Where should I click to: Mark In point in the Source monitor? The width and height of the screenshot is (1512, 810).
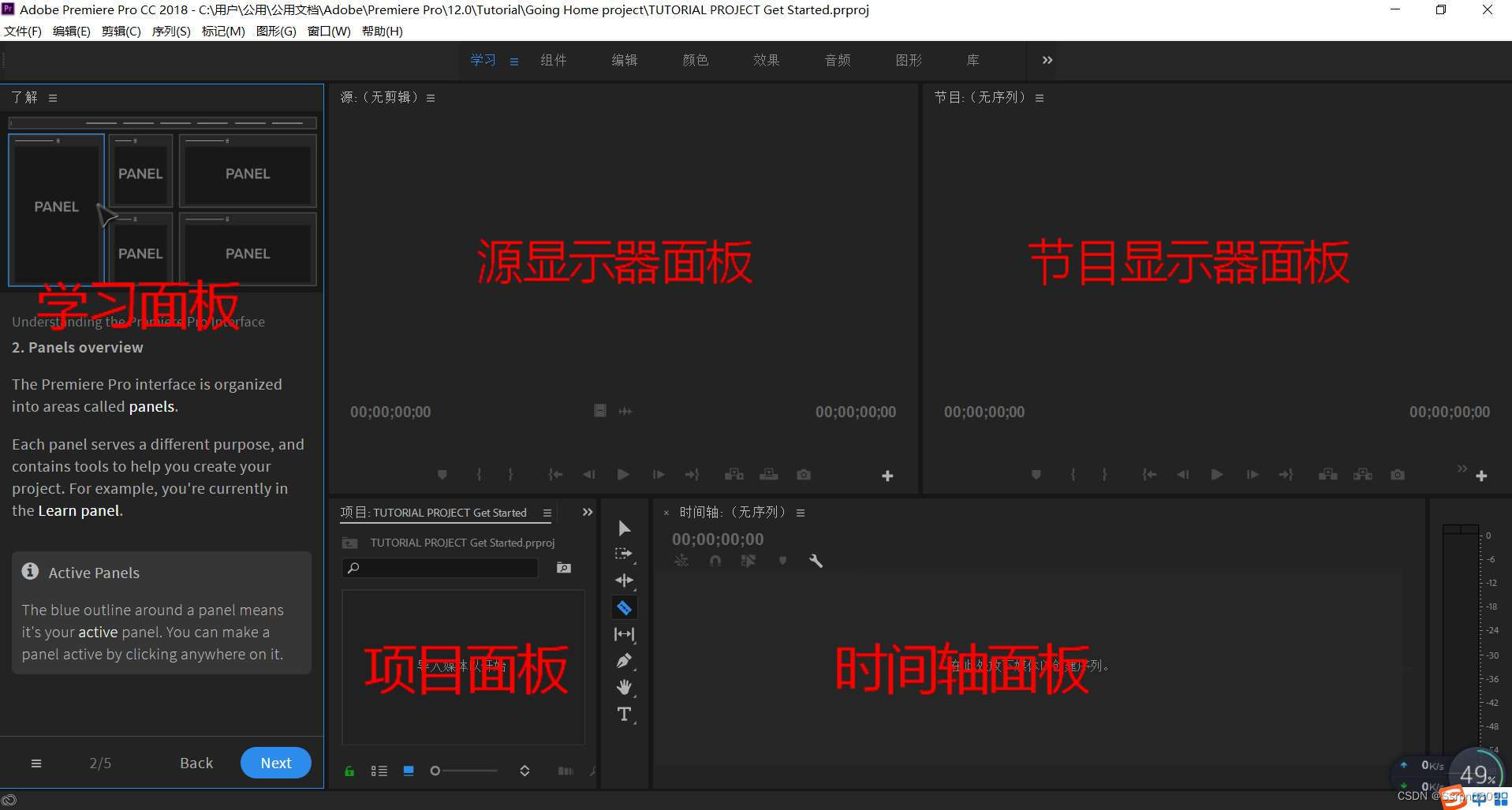point(479,475)
